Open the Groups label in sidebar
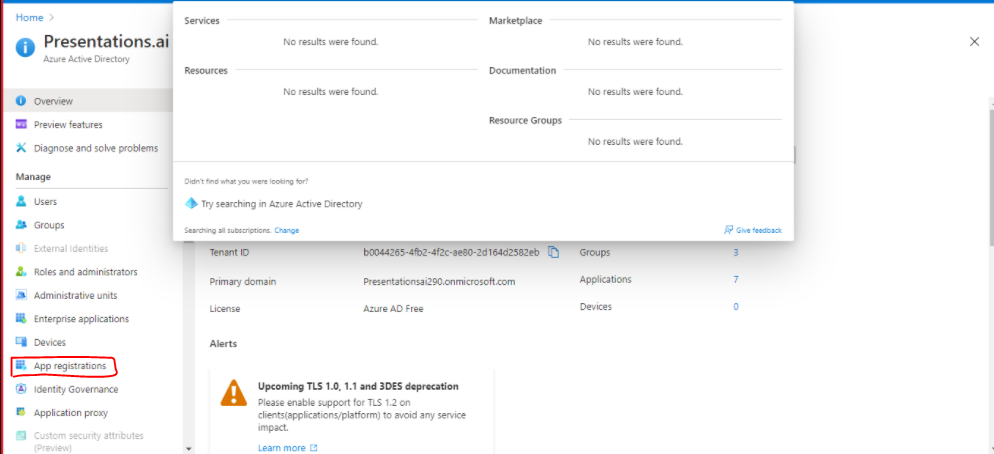The image size is (994, 454). point(49,225)
